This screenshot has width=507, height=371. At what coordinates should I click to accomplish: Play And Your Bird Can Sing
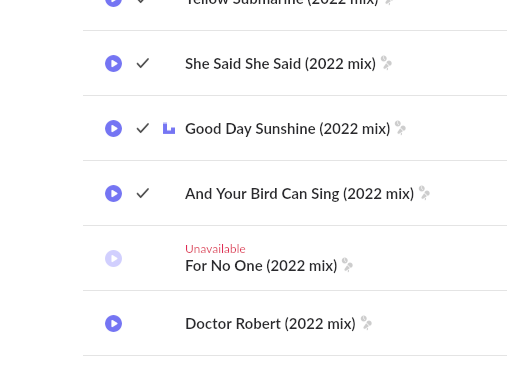(x=113, y=193)
